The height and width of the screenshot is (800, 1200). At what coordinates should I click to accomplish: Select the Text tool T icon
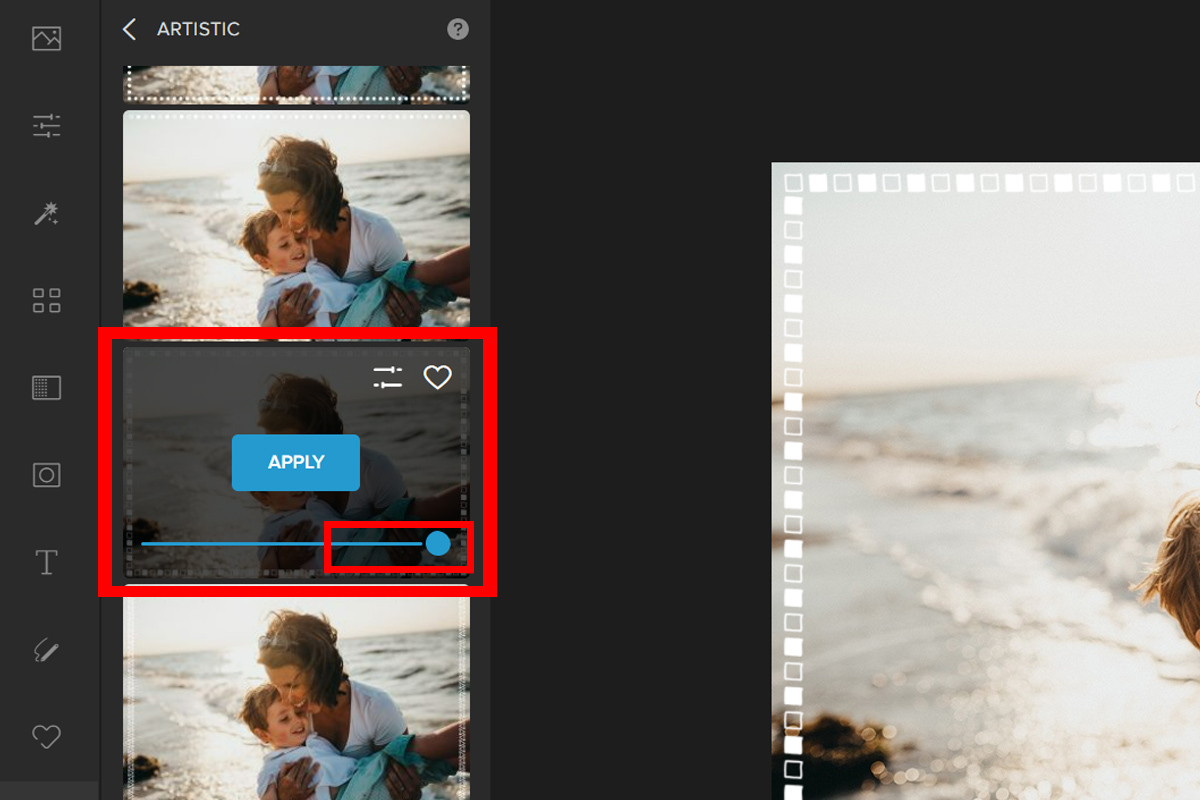pos(47,562)
